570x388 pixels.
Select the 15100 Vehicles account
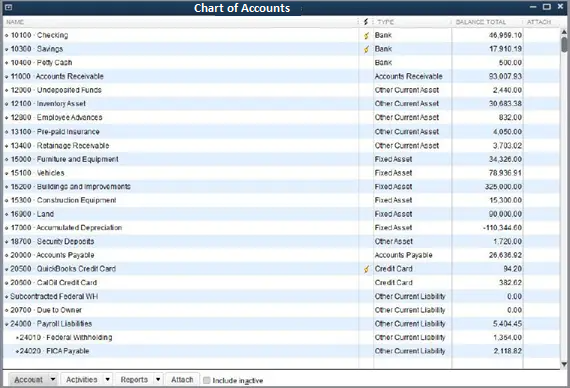[281, 173]
